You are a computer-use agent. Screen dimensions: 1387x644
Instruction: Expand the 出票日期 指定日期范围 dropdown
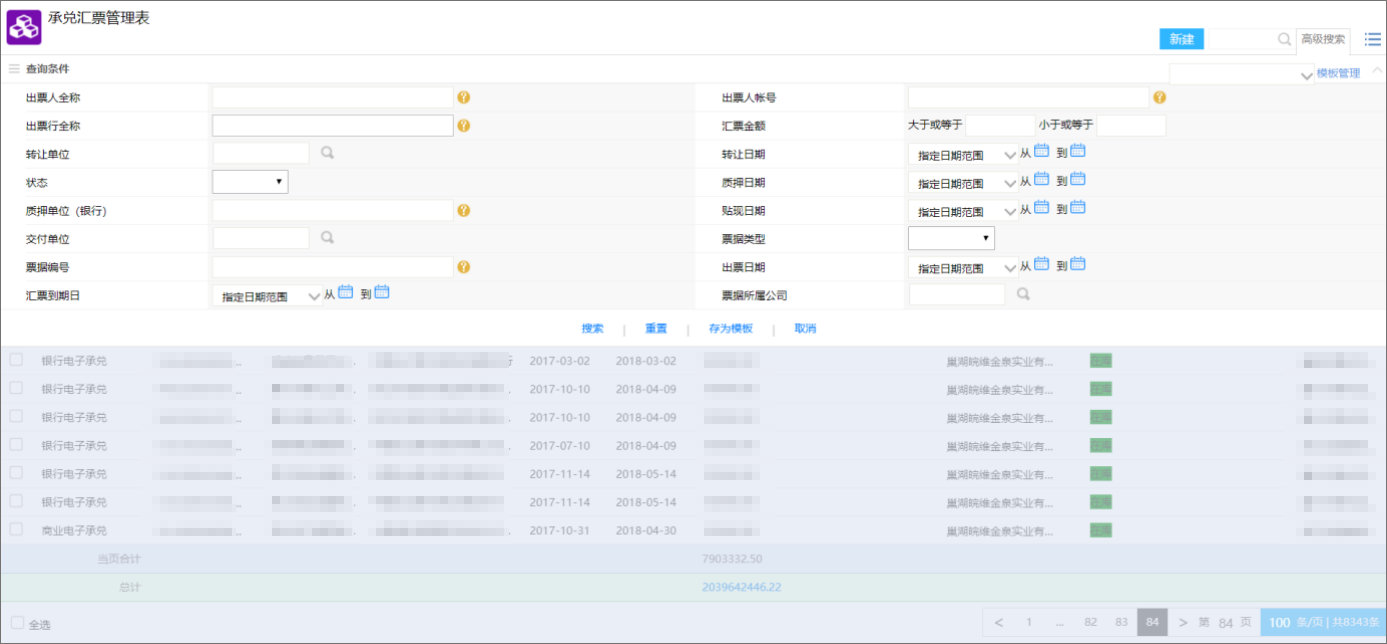[962, 268]
